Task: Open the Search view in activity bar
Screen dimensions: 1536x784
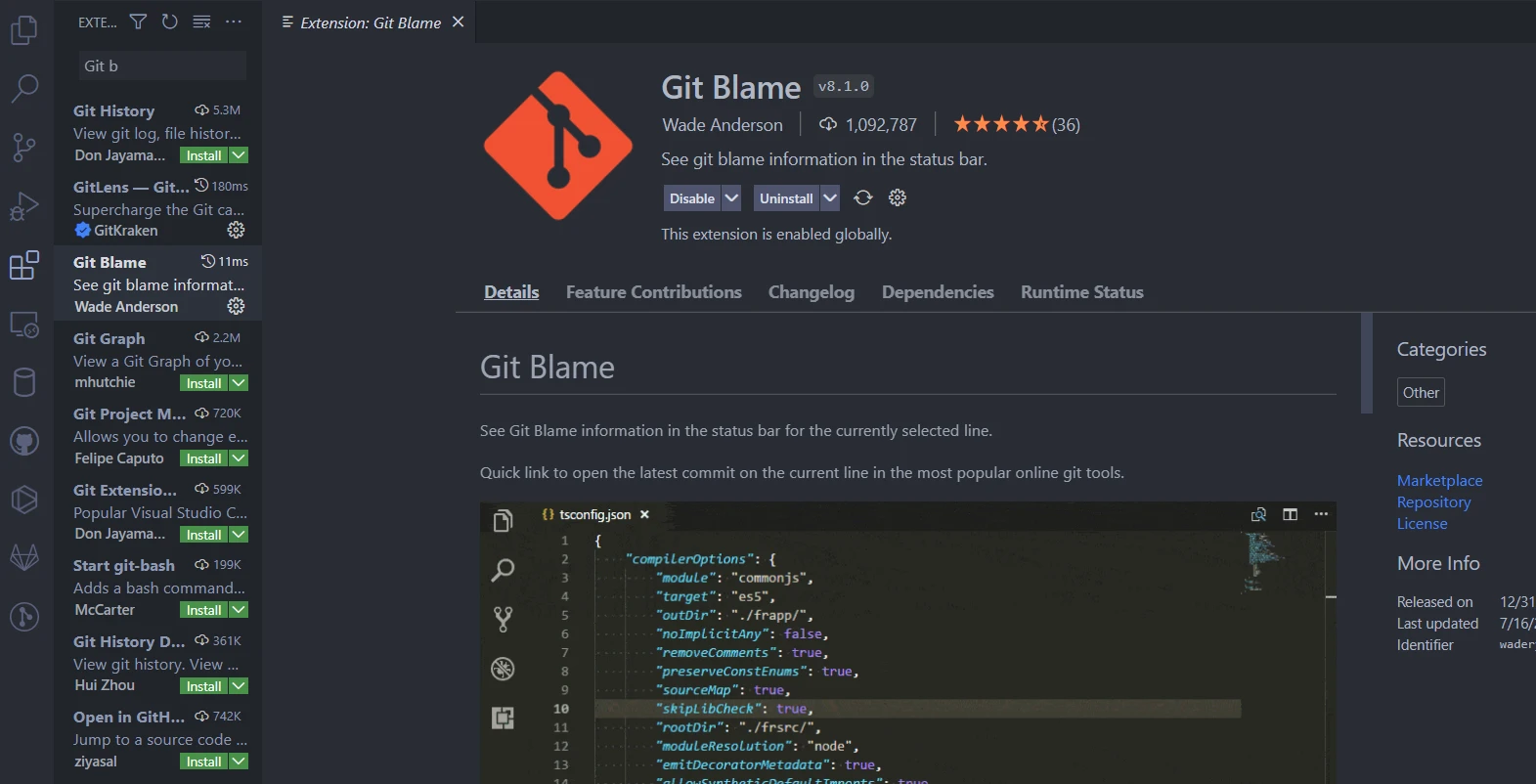Action: pyautogui.click(x=24, y=89)
